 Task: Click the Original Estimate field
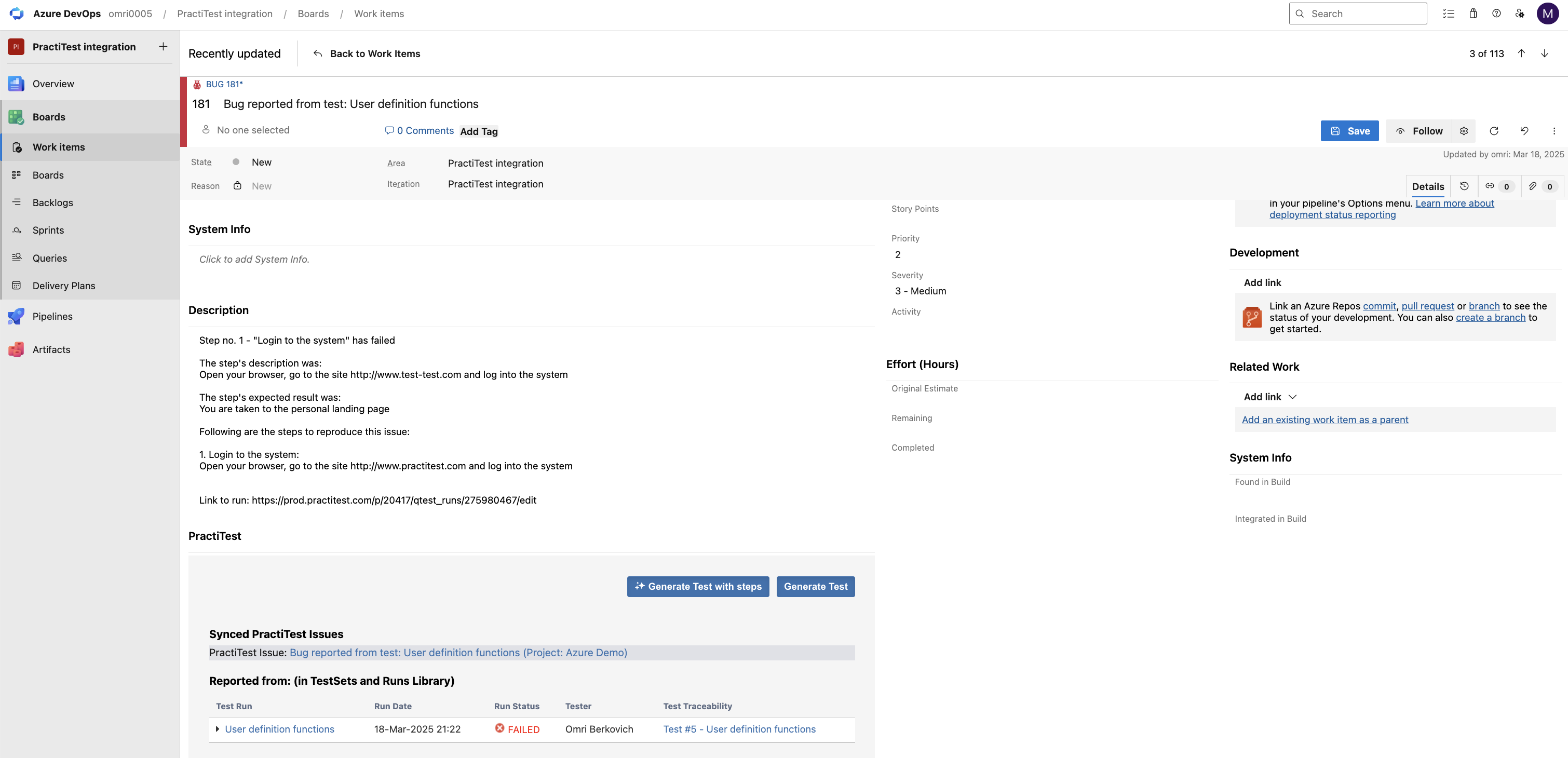pyautogui.click(x=925, y=388)
